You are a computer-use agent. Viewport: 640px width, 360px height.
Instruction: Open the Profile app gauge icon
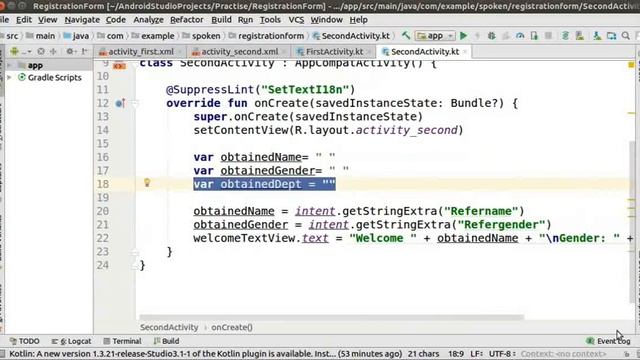pos(520,36)
